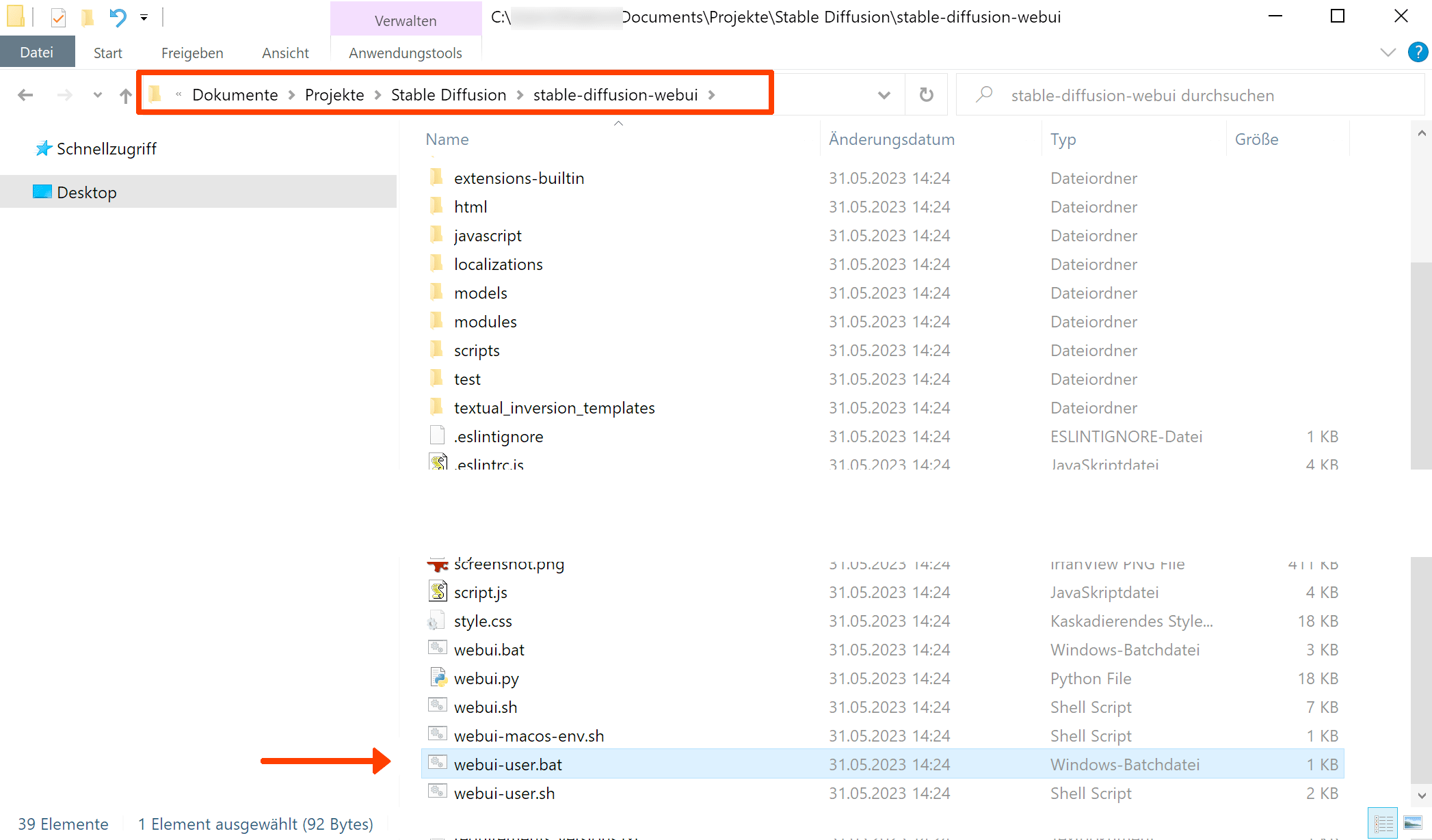
Task: Click the scrollbar down arrow of lower file list
Action: [x=1422, y=795]
